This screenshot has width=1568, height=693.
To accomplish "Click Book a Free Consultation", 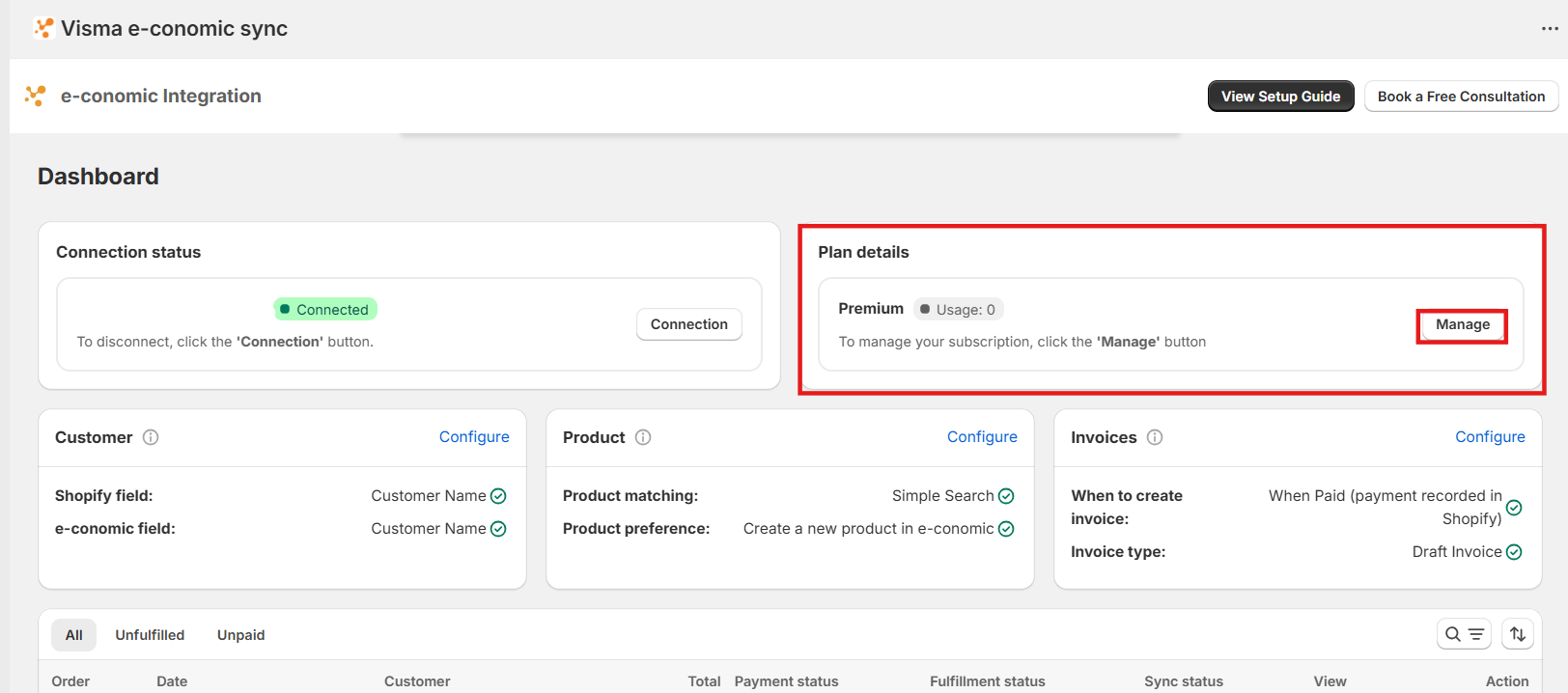I will 1460,97.
